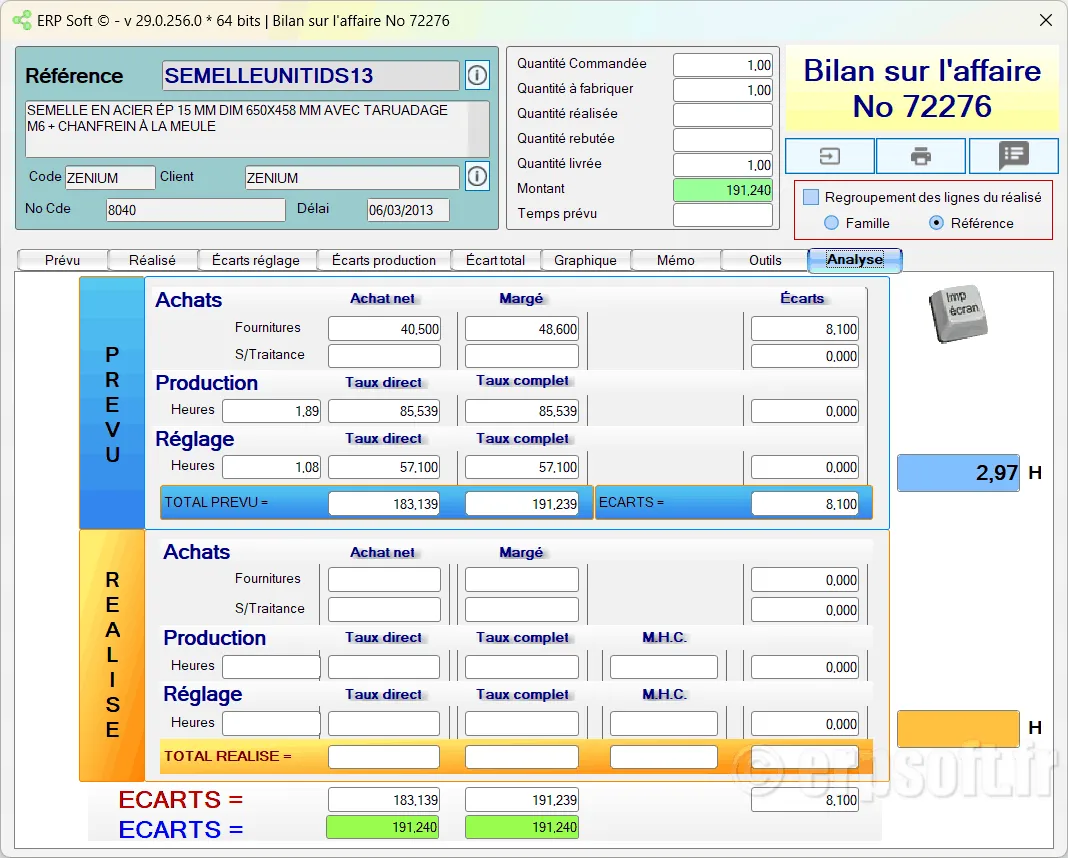Click the info icon beside the Client field
The height and width of the screenshot is (858, 1068).
[477, 177]
